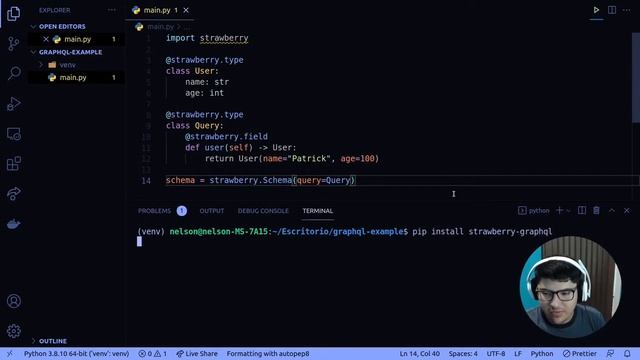Click line 14 schema assignment in editor
This screenshot has height=360, width=640.
[261, 180]
